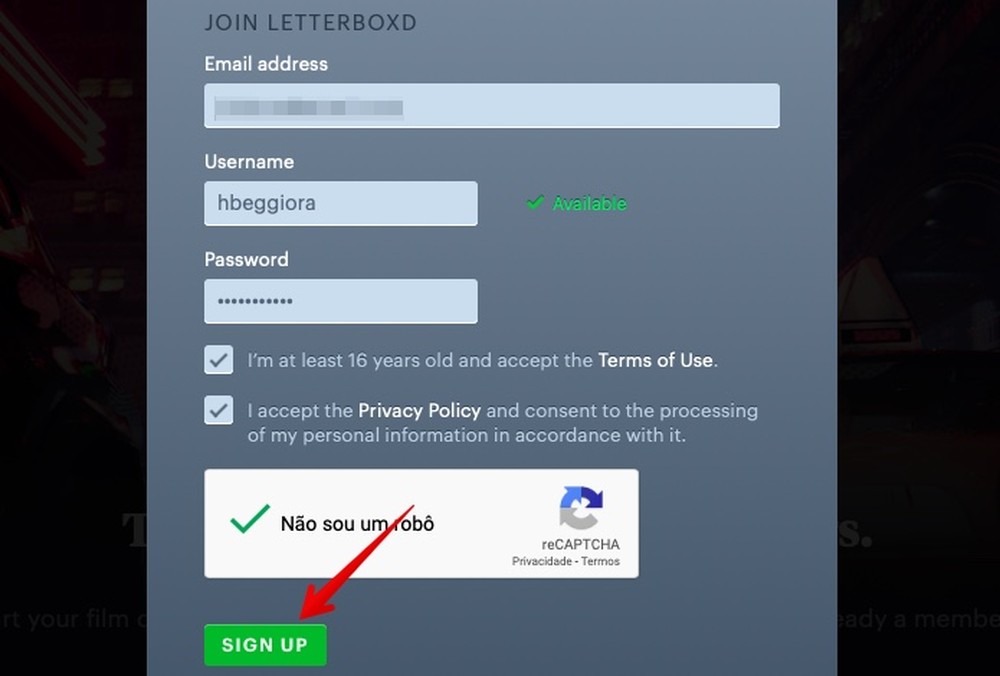Image resolution: width=1000 pixels, height=676 pixels.
Task: Click the "Password" field label
Action: tap(246, 259)
